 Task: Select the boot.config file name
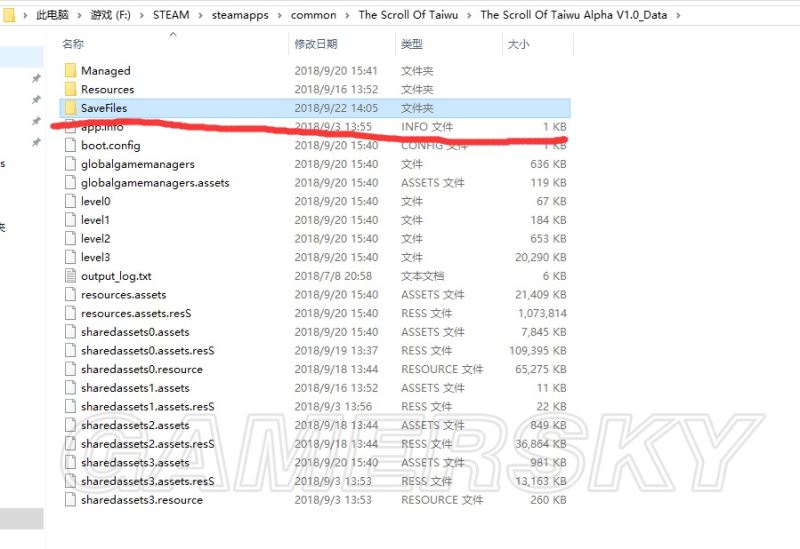pyautogui.click(x=111, y=146)
